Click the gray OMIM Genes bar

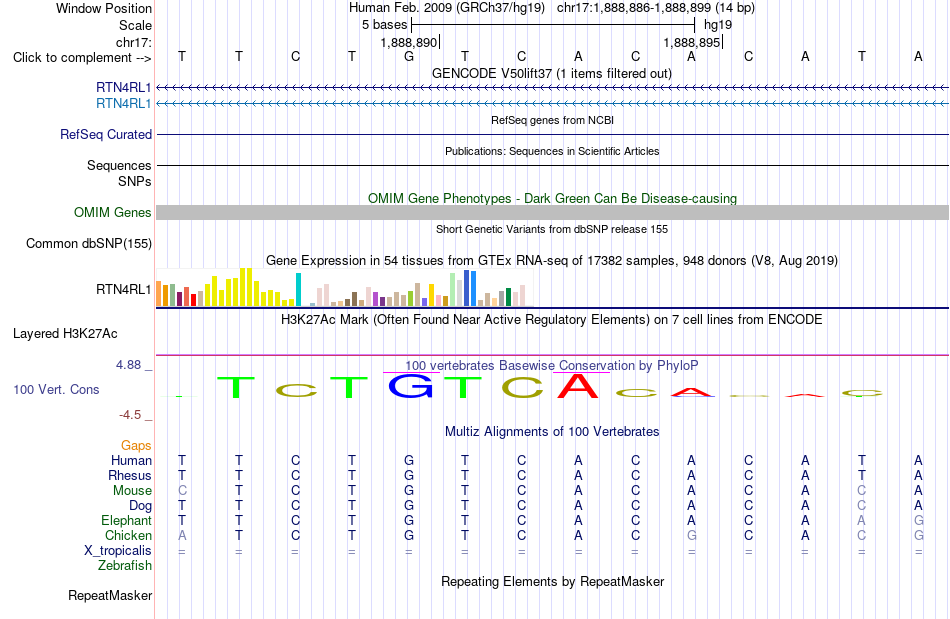552,213
